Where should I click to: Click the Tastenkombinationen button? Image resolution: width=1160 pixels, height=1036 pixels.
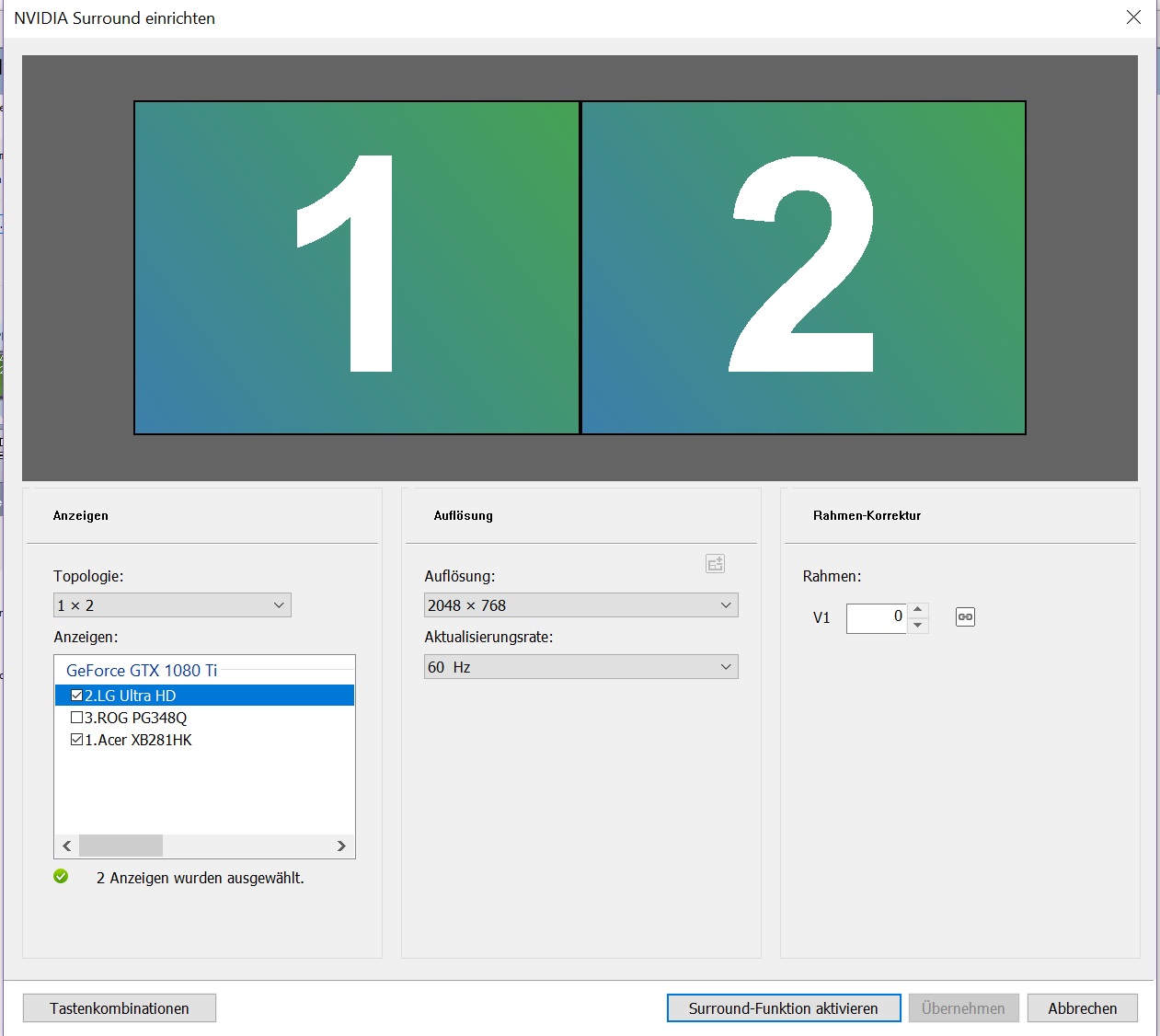[120, 1008]
